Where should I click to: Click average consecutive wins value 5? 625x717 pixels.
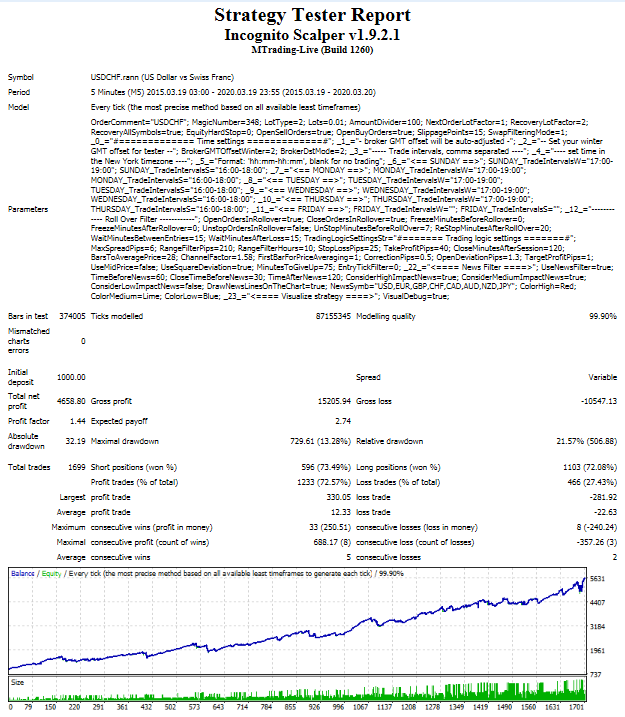click(x=348, y=557)
